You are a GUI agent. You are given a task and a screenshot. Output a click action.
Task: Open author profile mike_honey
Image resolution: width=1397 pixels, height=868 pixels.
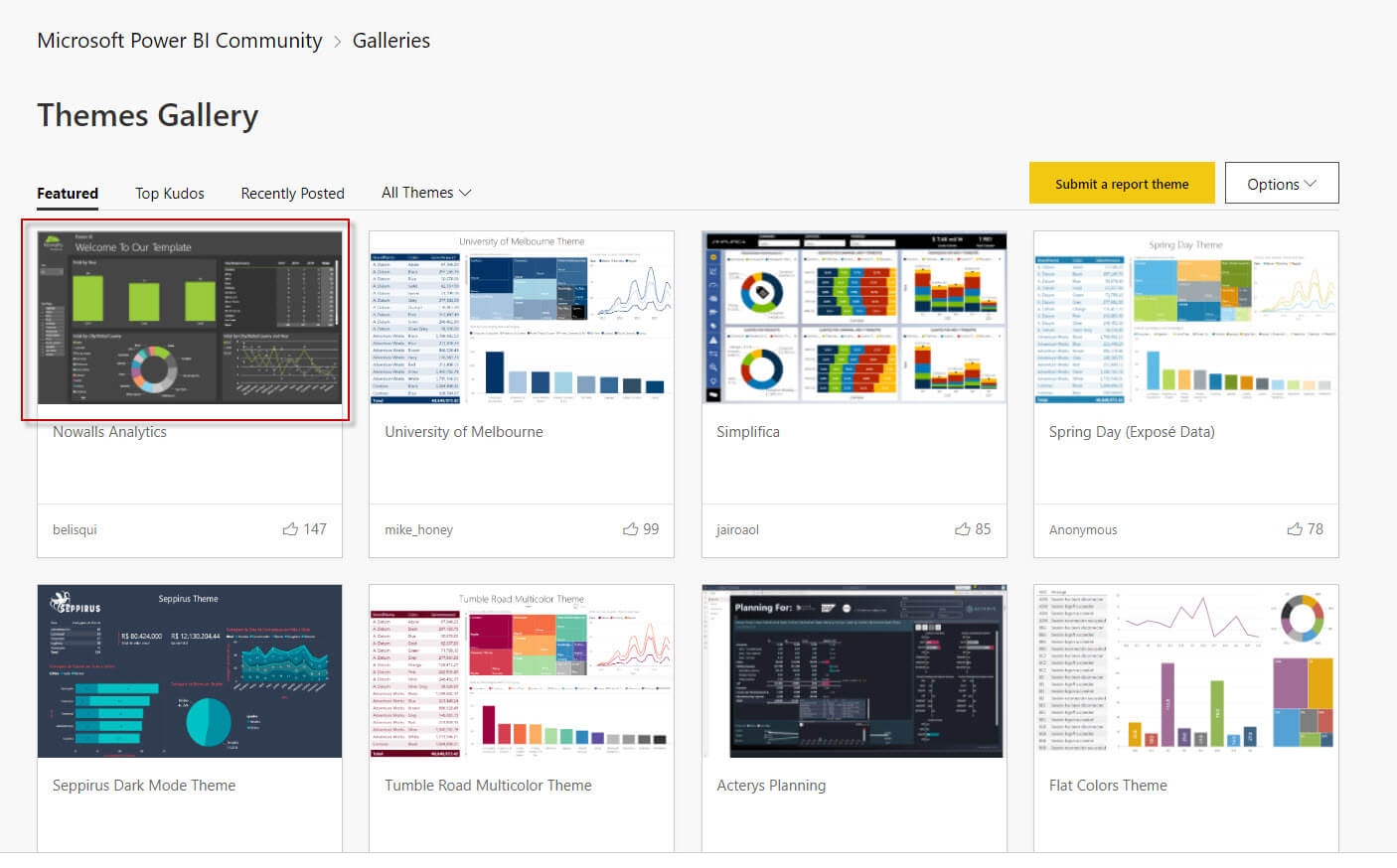point(418,530)
